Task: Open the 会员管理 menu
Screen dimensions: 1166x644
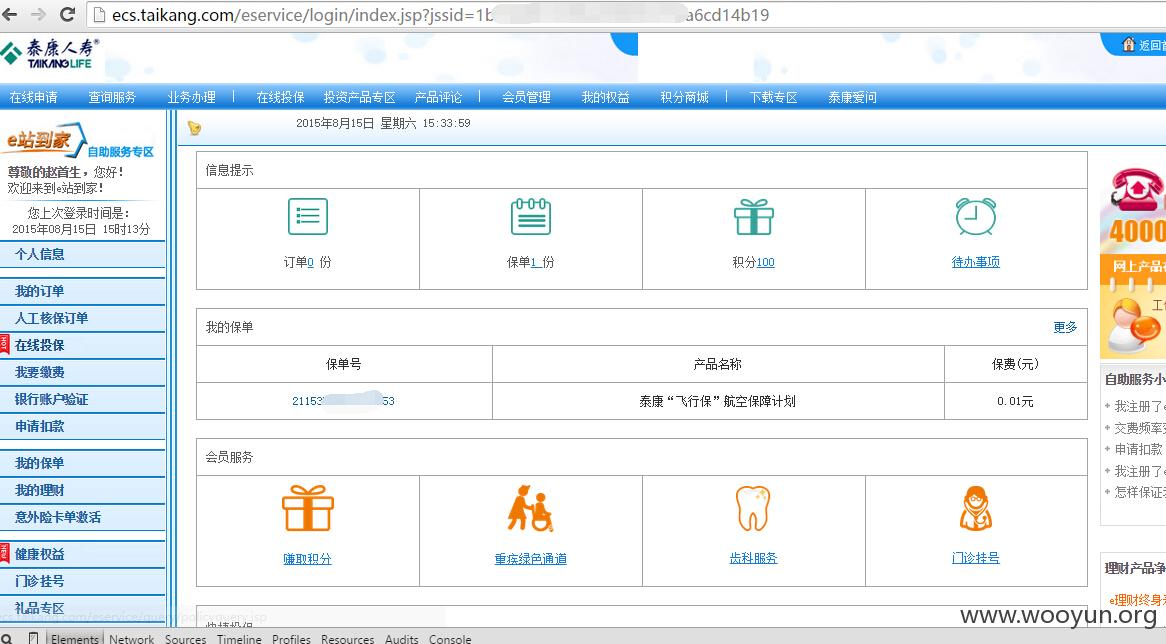Action: [526, 97]
